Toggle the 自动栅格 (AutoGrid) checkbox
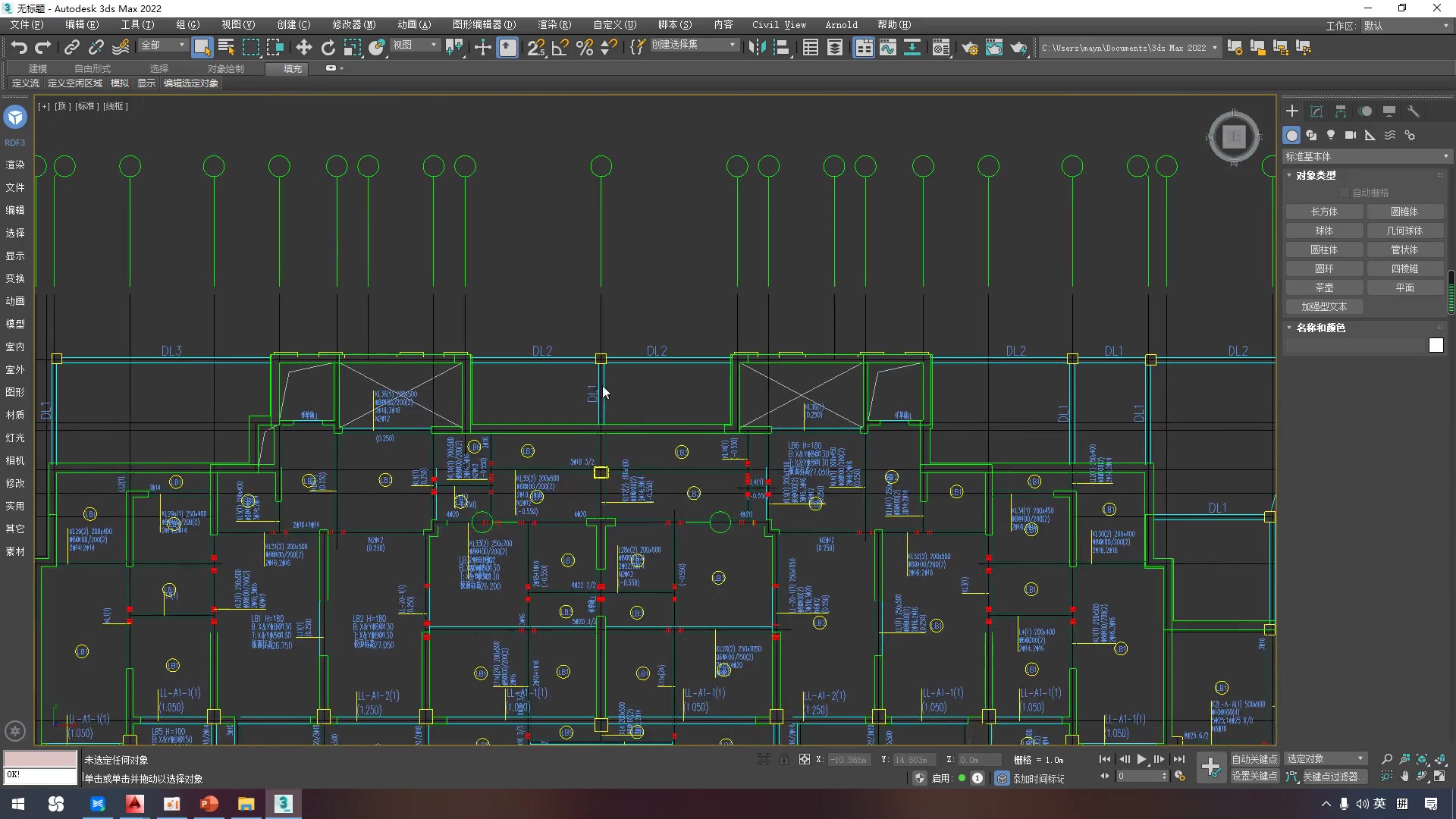The image size is (1456, 819). coord(1346,192)
